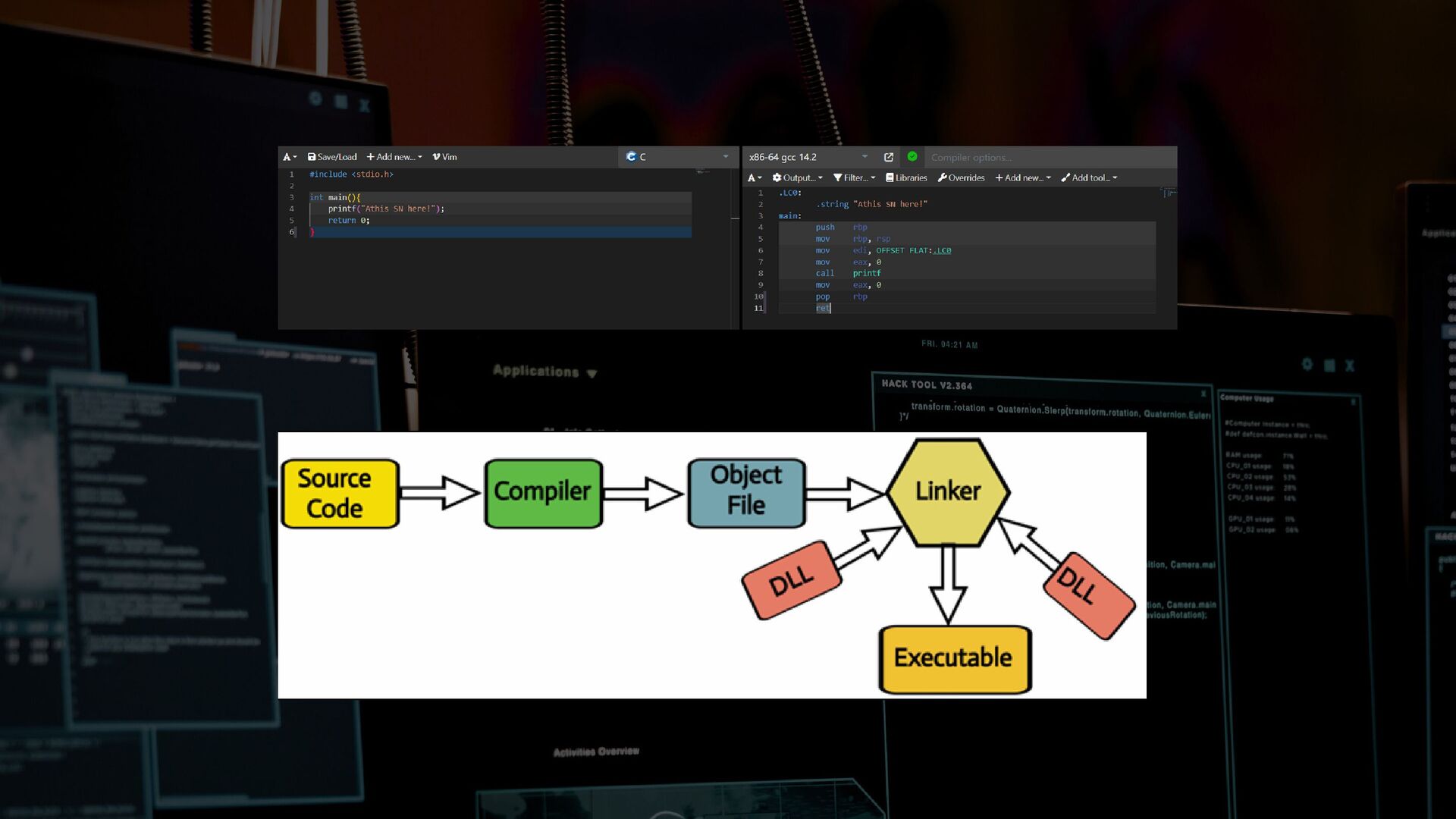Open the Output gear menu
This screenshot has width=1456, height=819.
tap(797, 177)
